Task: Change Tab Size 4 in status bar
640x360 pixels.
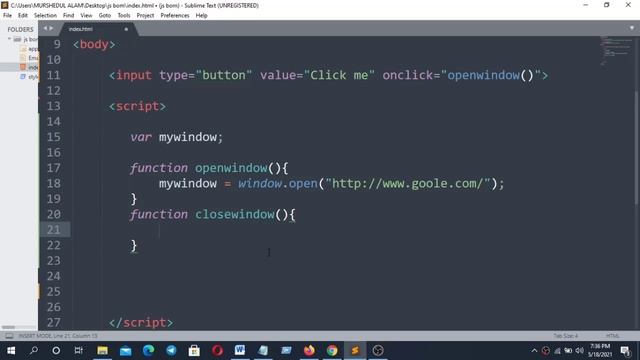Action: 565,336
